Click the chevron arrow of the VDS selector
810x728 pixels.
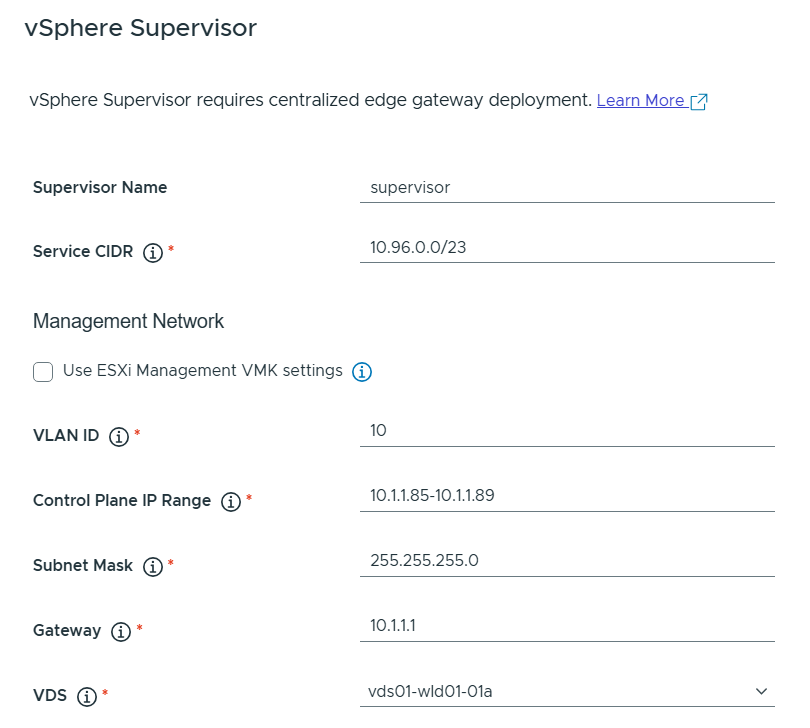click(761, 691)
